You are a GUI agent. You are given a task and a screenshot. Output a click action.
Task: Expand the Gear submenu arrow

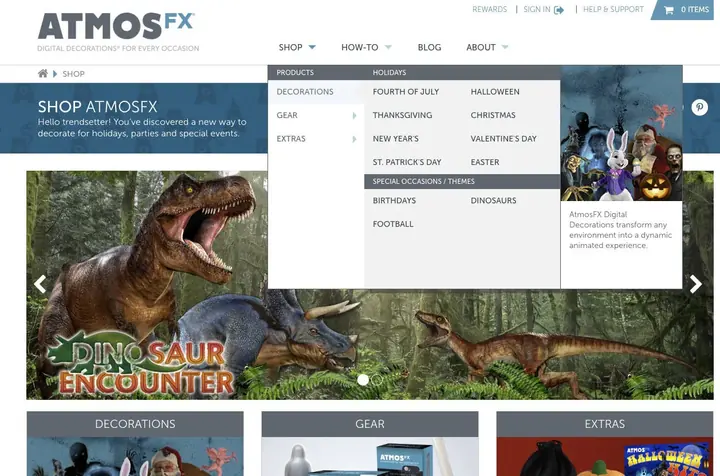point(354,116)
